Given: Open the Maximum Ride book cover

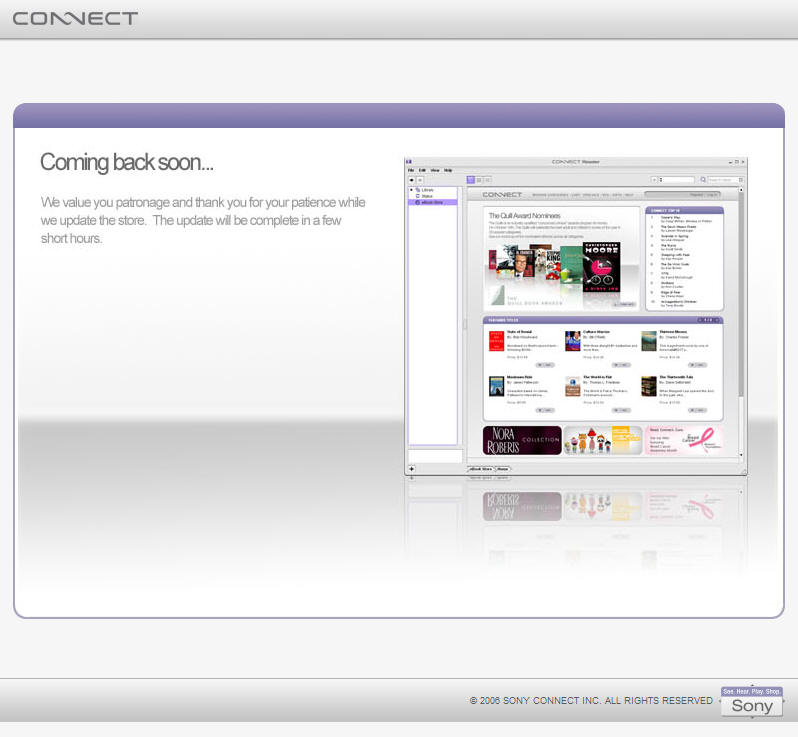Looking at the screenshot, I should tap(496, 386).
